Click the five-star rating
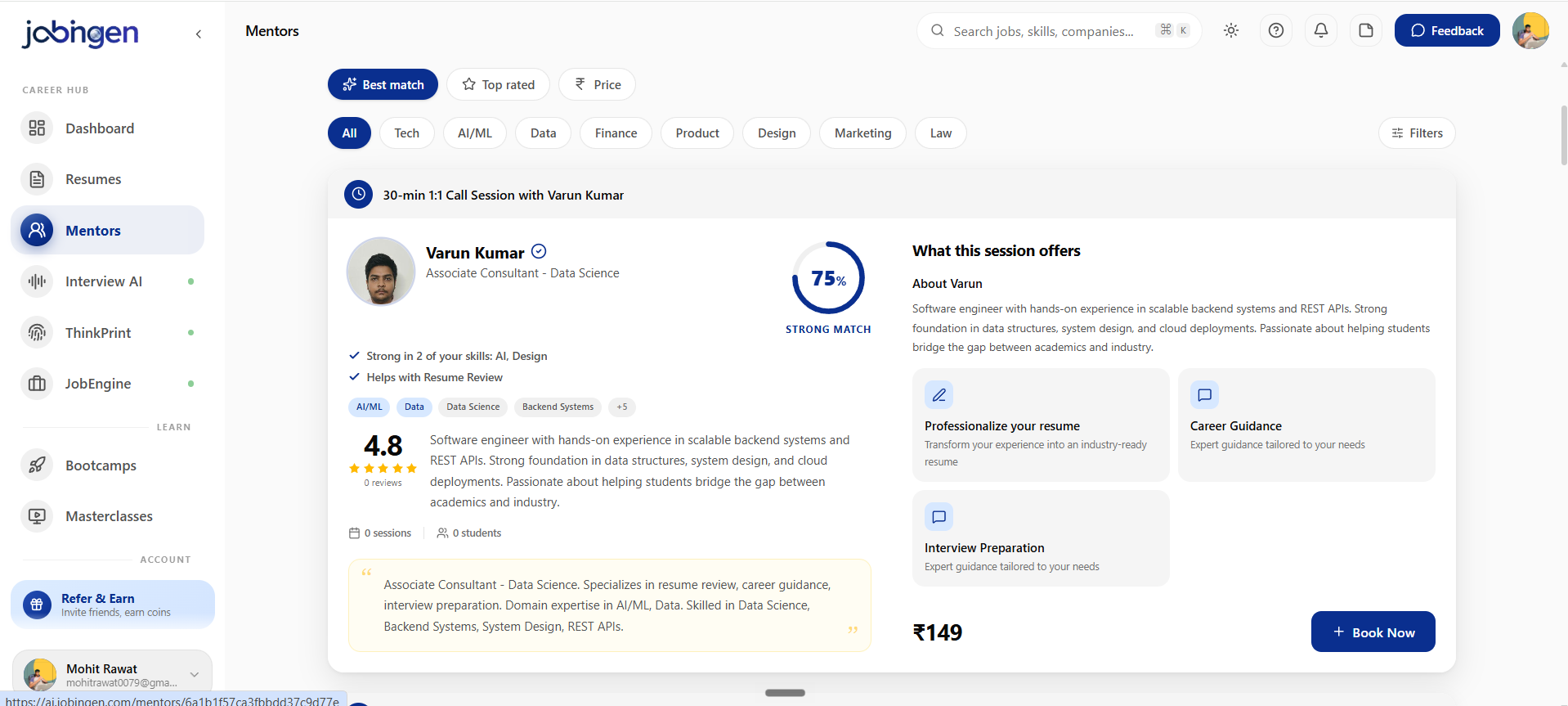Screen dimensions: 1568x706 (x=383, y=469)
